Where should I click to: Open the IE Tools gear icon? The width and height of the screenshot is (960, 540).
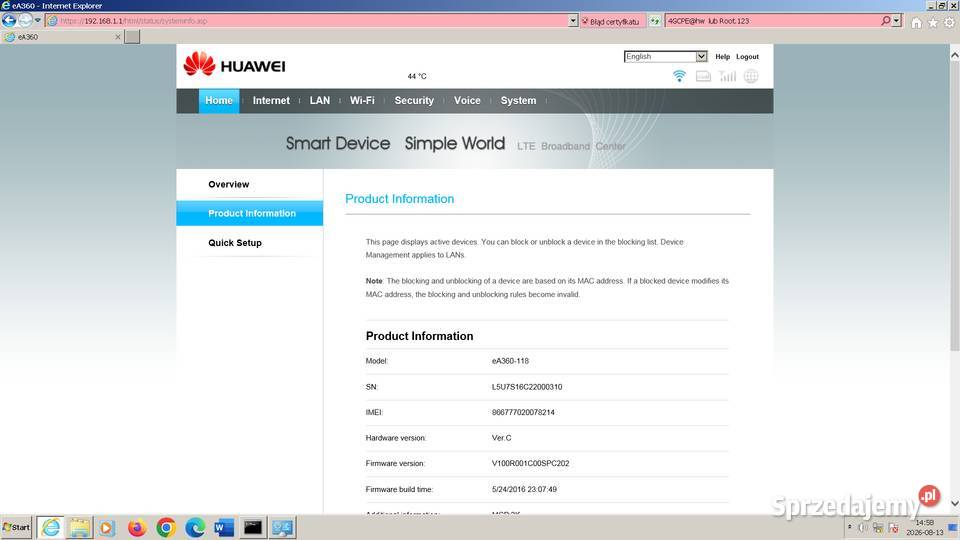949,23
